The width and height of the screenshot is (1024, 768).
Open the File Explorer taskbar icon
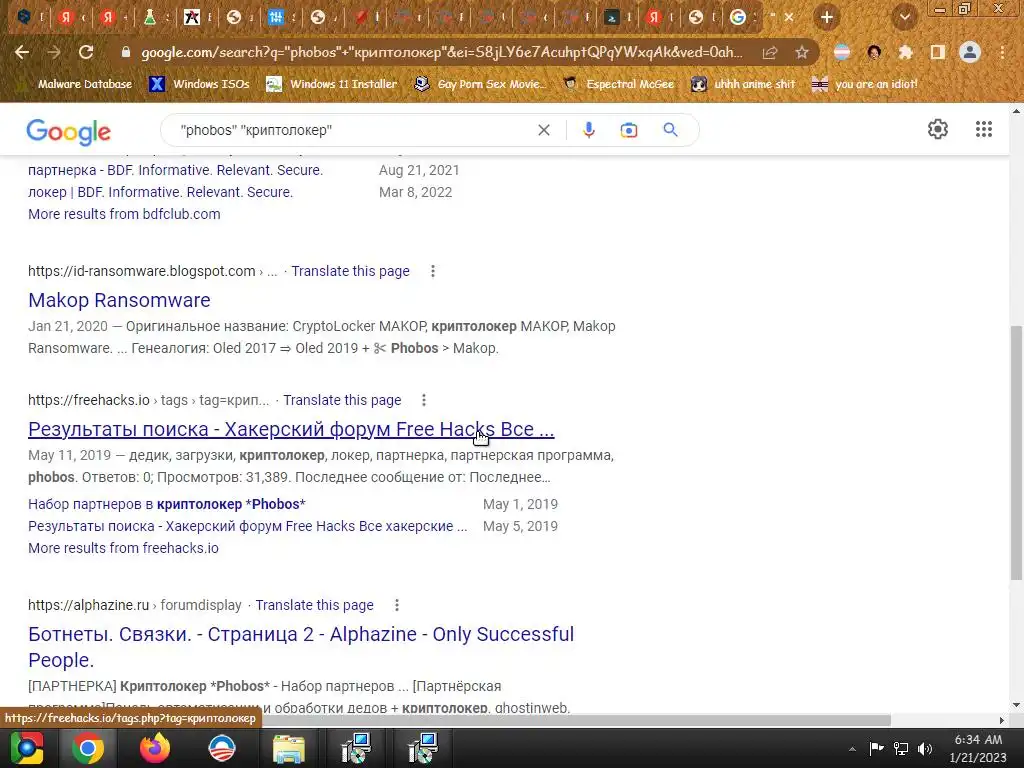pos(289,748)
